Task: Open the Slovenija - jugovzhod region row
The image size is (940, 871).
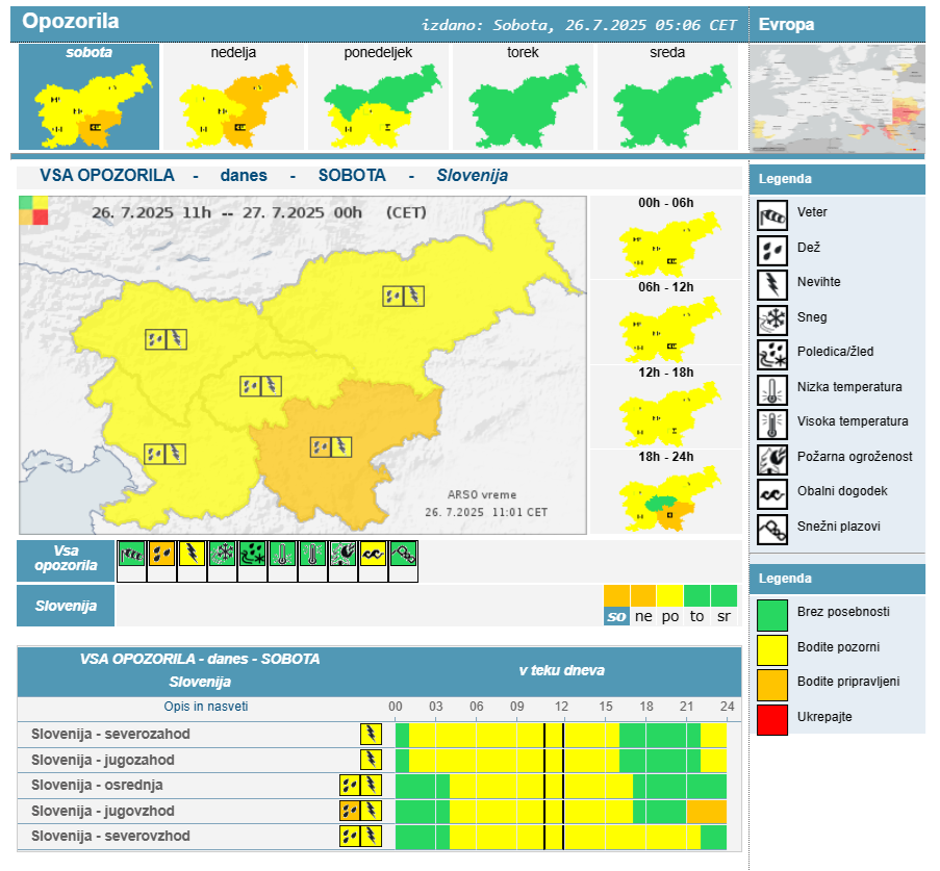Action: tap(103, 810)
